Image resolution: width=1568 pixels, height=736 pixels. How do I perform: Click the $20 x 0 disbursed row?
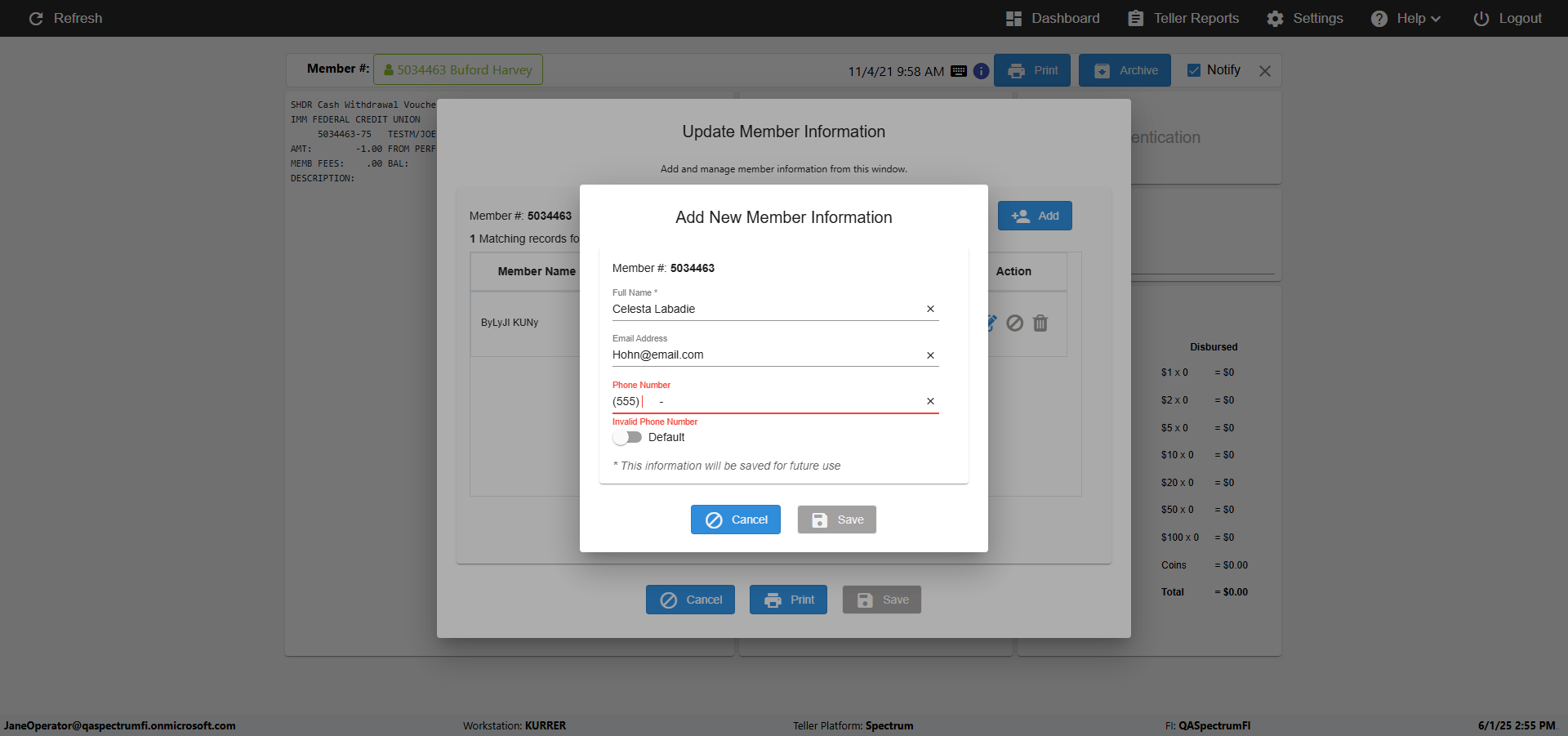tap(1197, 483)
